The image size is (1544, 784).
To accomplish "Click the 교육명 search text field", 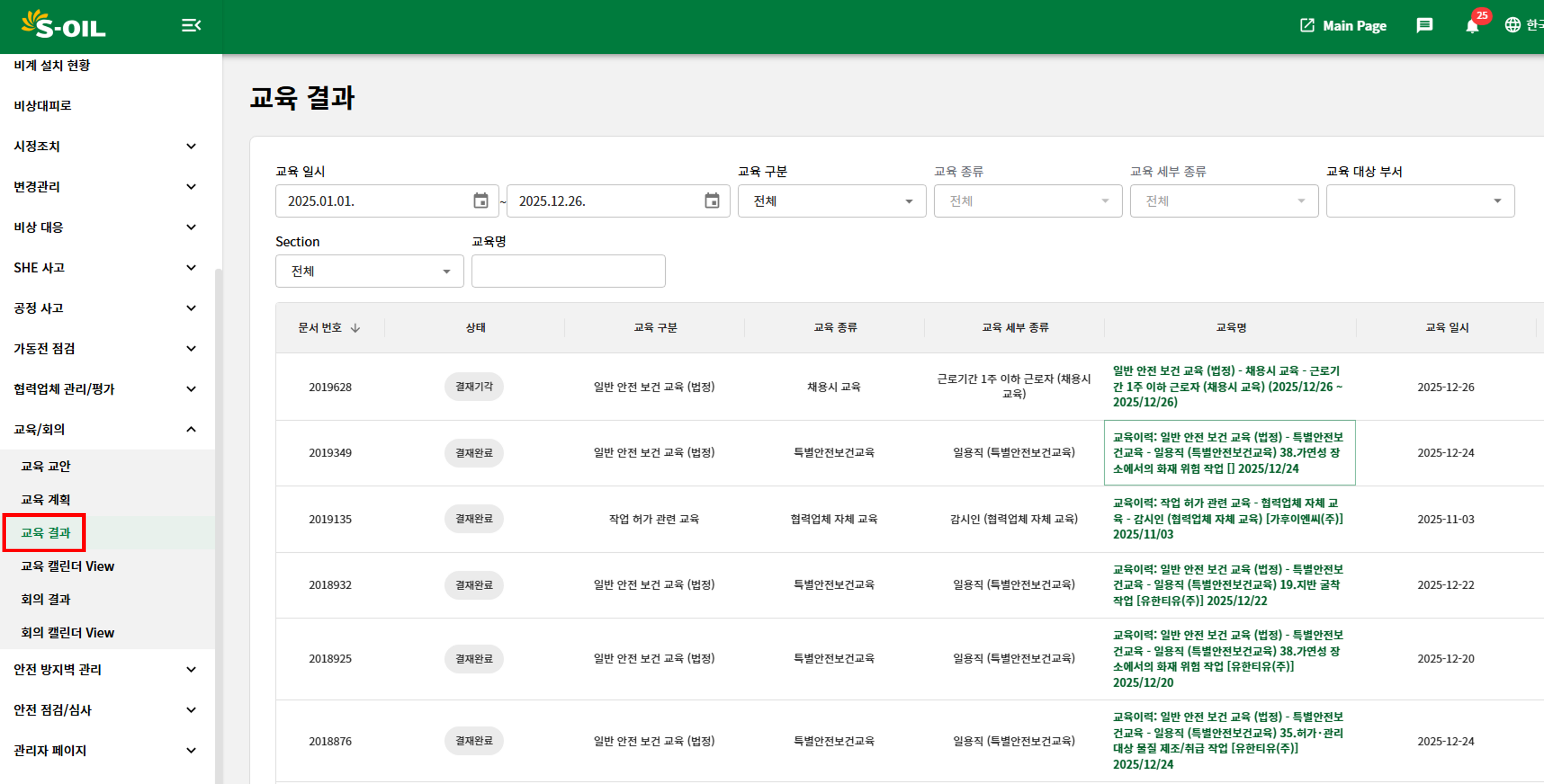I will (x=568, y=271).
